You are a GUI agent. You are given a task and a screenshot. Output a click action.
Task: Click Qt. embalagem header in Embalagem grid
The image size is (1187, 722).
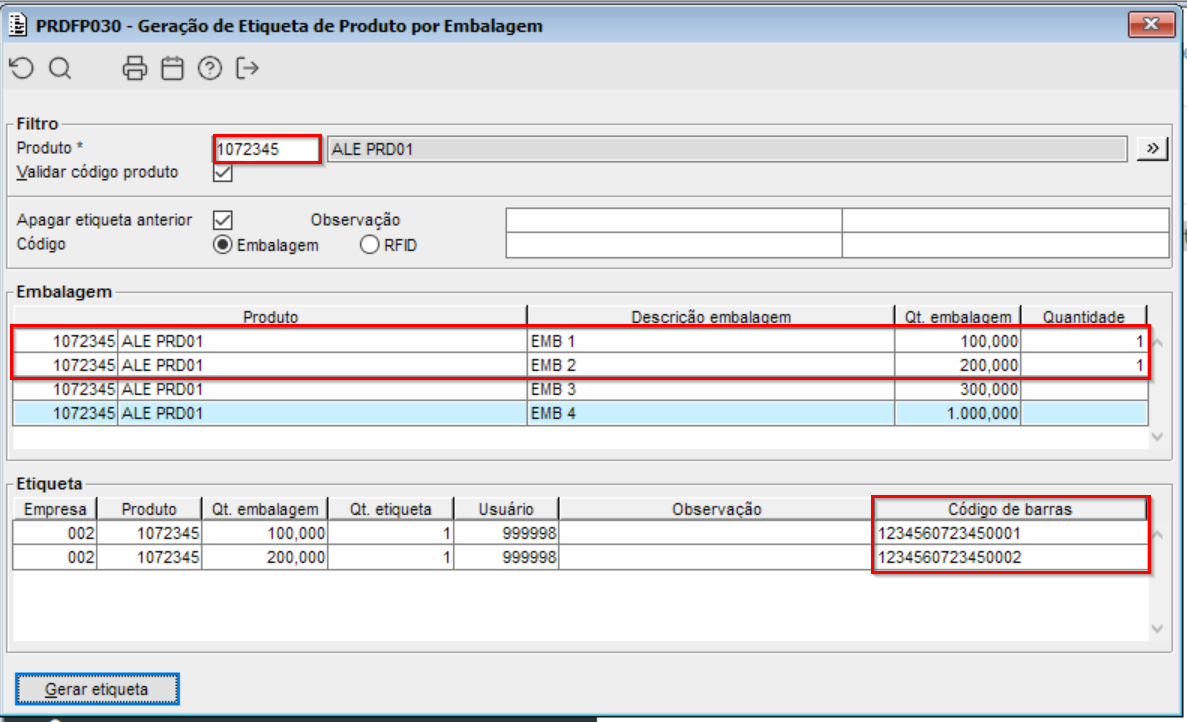pyautogui.click(x=958, y=317)
